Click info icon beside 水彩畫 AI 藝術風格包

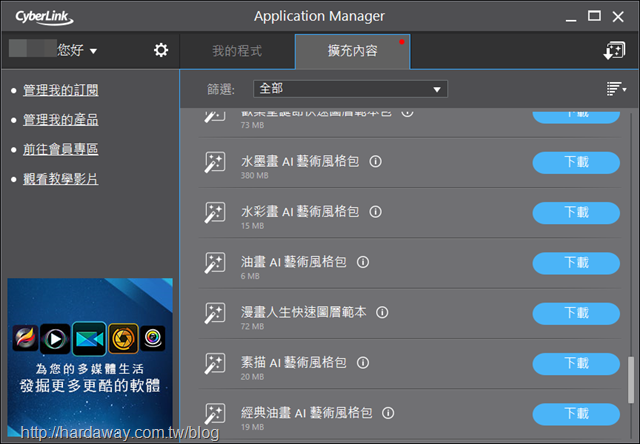click(x=376, y=212)
